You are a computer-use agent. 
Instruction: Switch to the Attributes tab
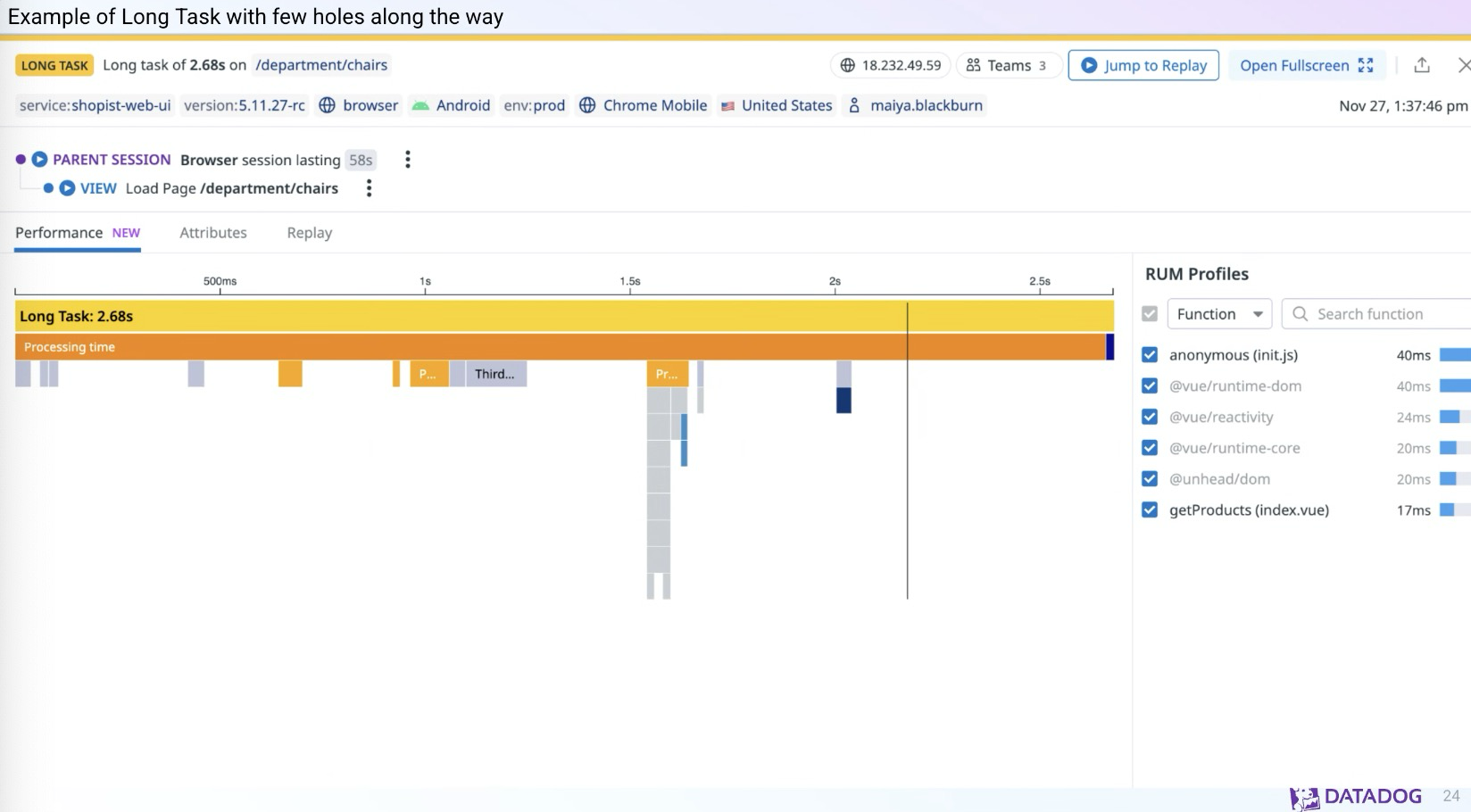(213, 233)
